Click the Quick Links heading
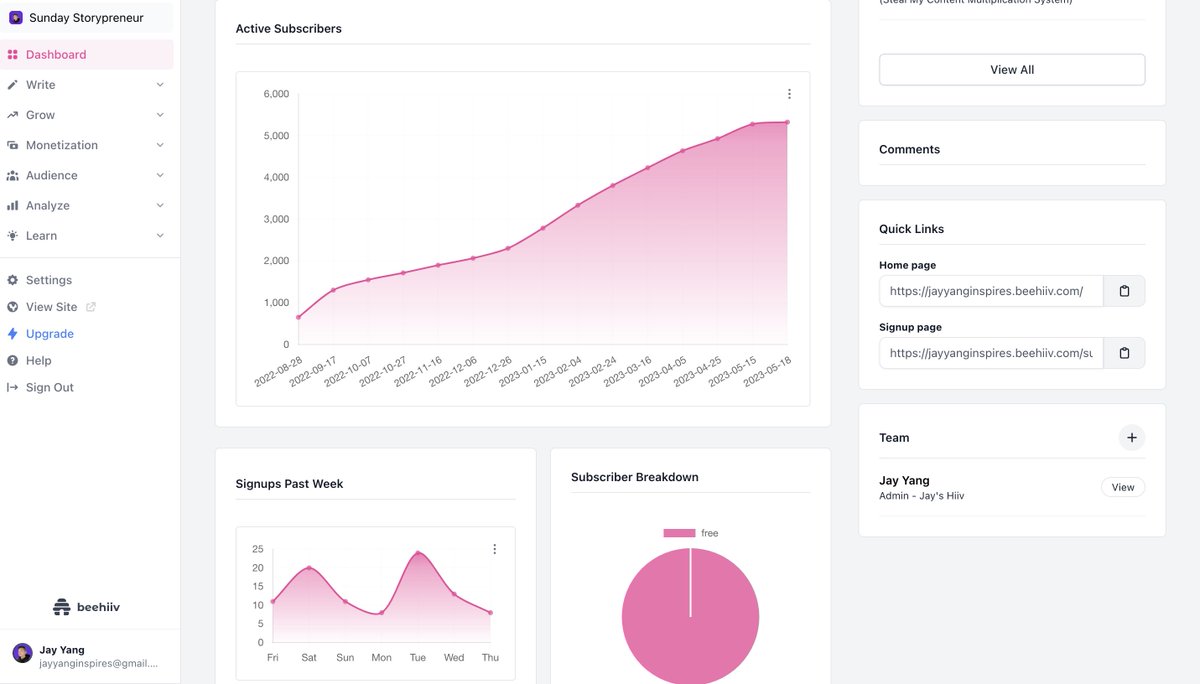This screenshot has height=684, width=1200. [911, 229]
